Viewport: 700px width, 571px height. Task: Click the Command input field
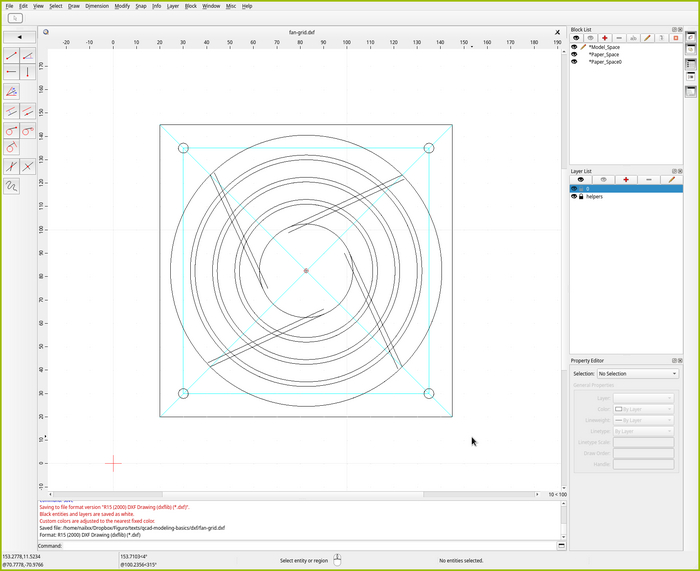(300, 546)
